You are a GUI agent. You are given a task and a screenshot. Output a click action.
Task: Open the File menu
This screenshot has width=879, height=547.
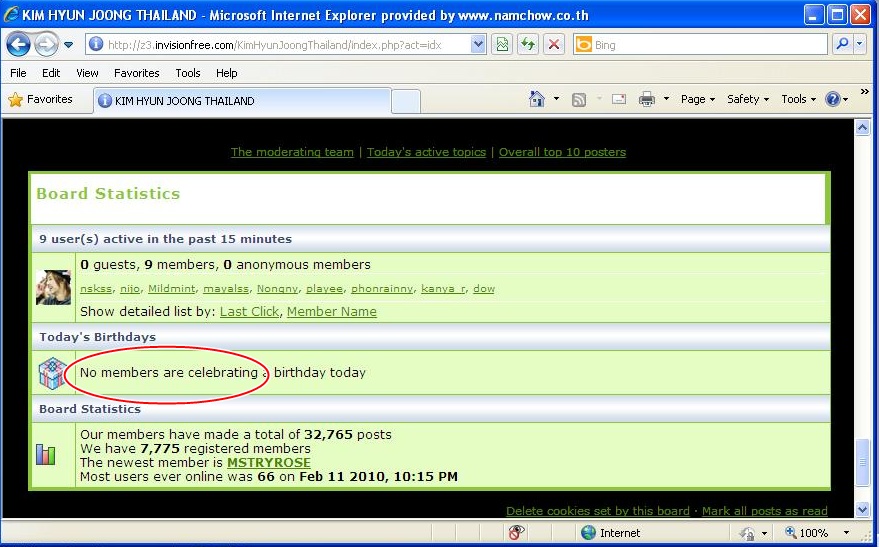(18, 73)
